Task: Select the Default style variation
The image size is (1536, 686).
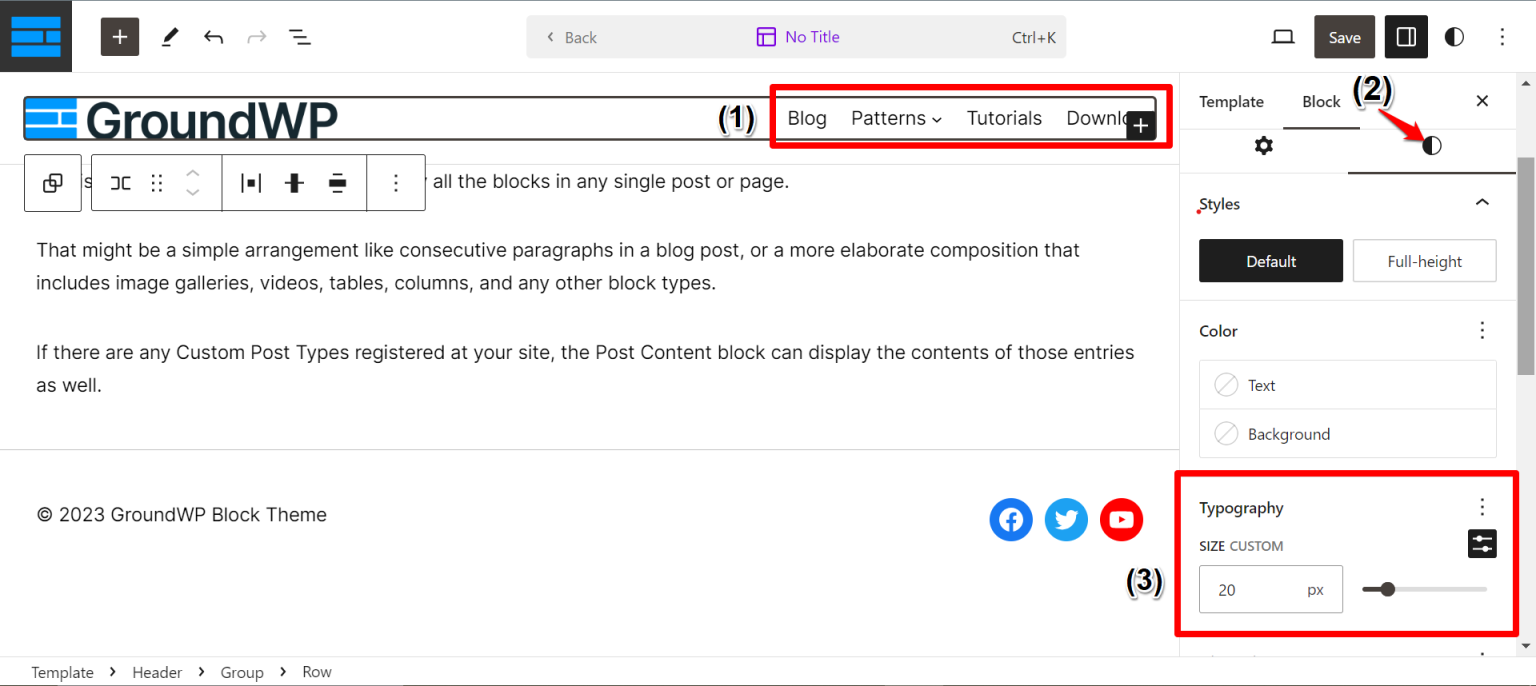Action: click(x=1270, y=261)
